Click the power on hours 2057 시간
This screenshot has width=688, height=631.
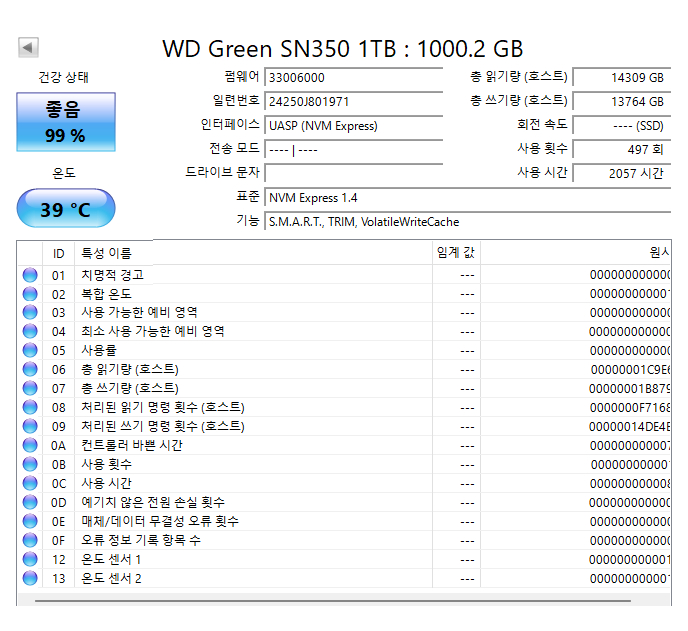tap(622, 173)
